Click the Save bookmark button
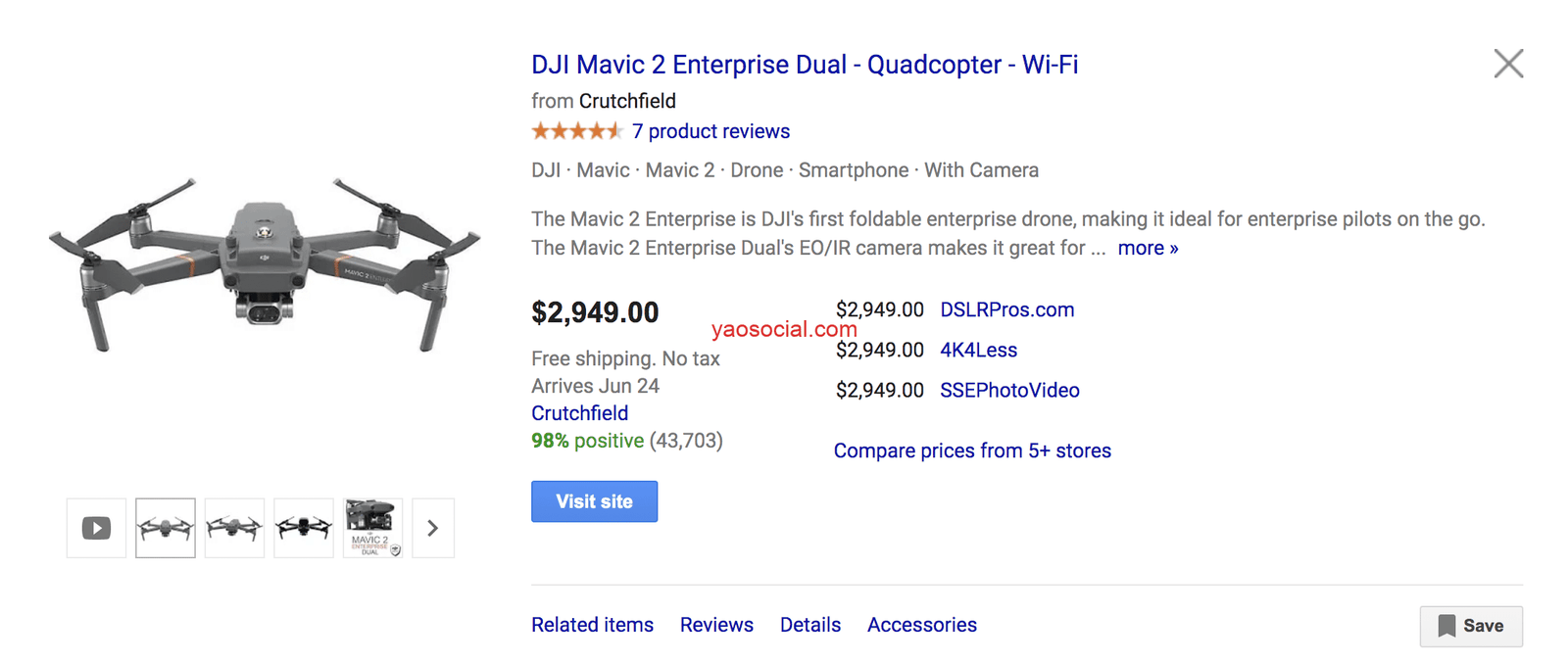This screenshot has width=1568, height=662. tap(1471, 626)
